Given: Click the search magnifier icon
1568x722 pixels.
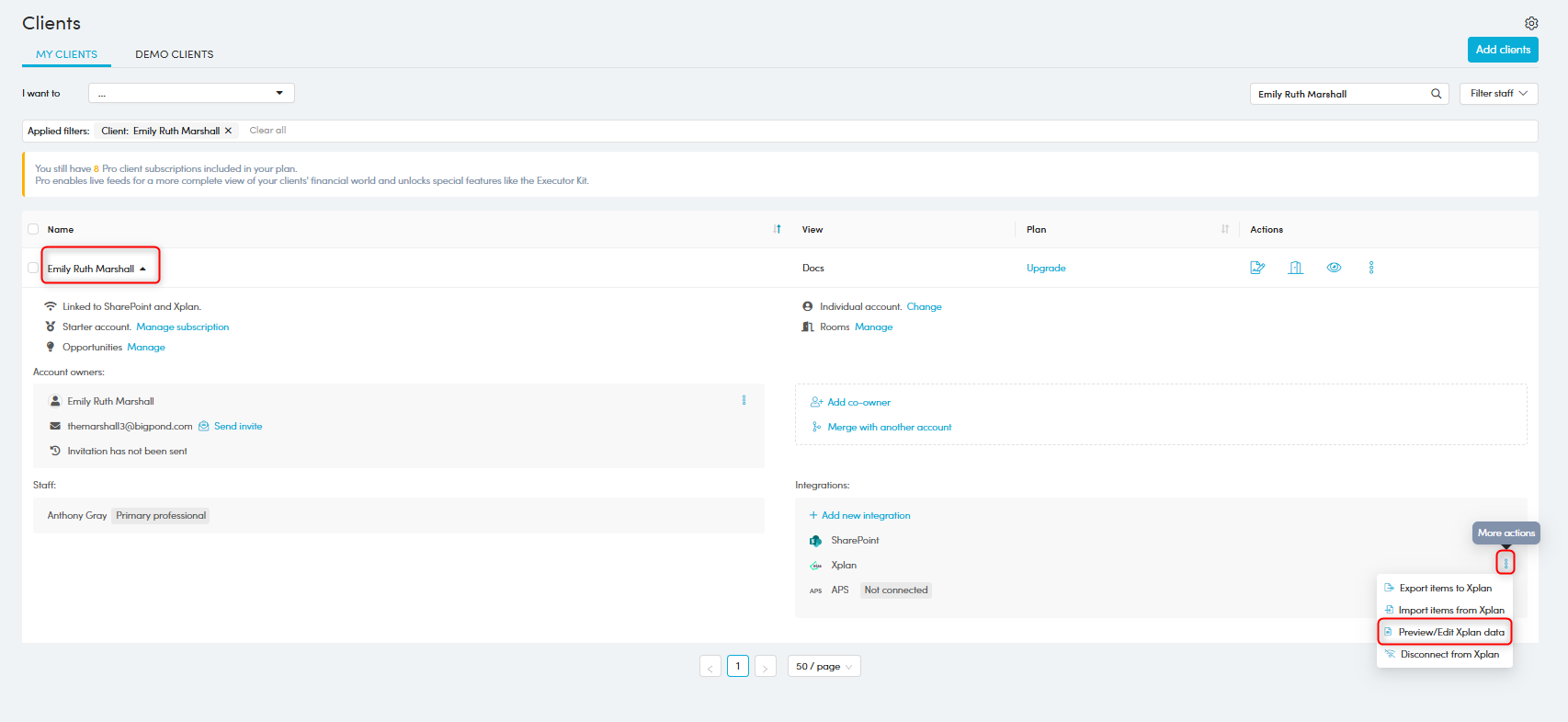Looking at the screenshot, I should (1436, 94).
